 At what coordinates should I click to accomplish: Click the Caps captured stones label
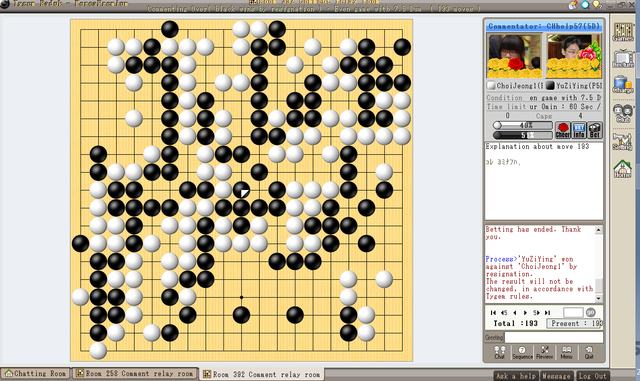point(544,116)
